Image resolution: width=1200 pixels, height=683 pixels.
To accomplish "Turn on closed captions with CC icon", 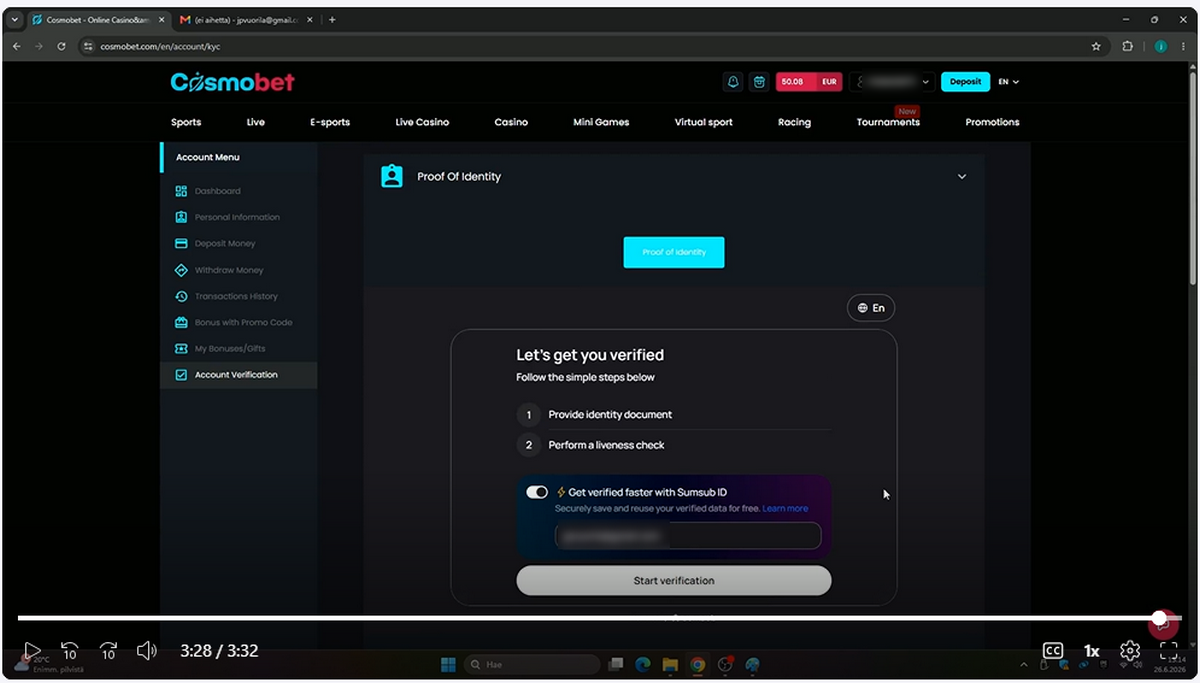I will tap(1053, 651).
